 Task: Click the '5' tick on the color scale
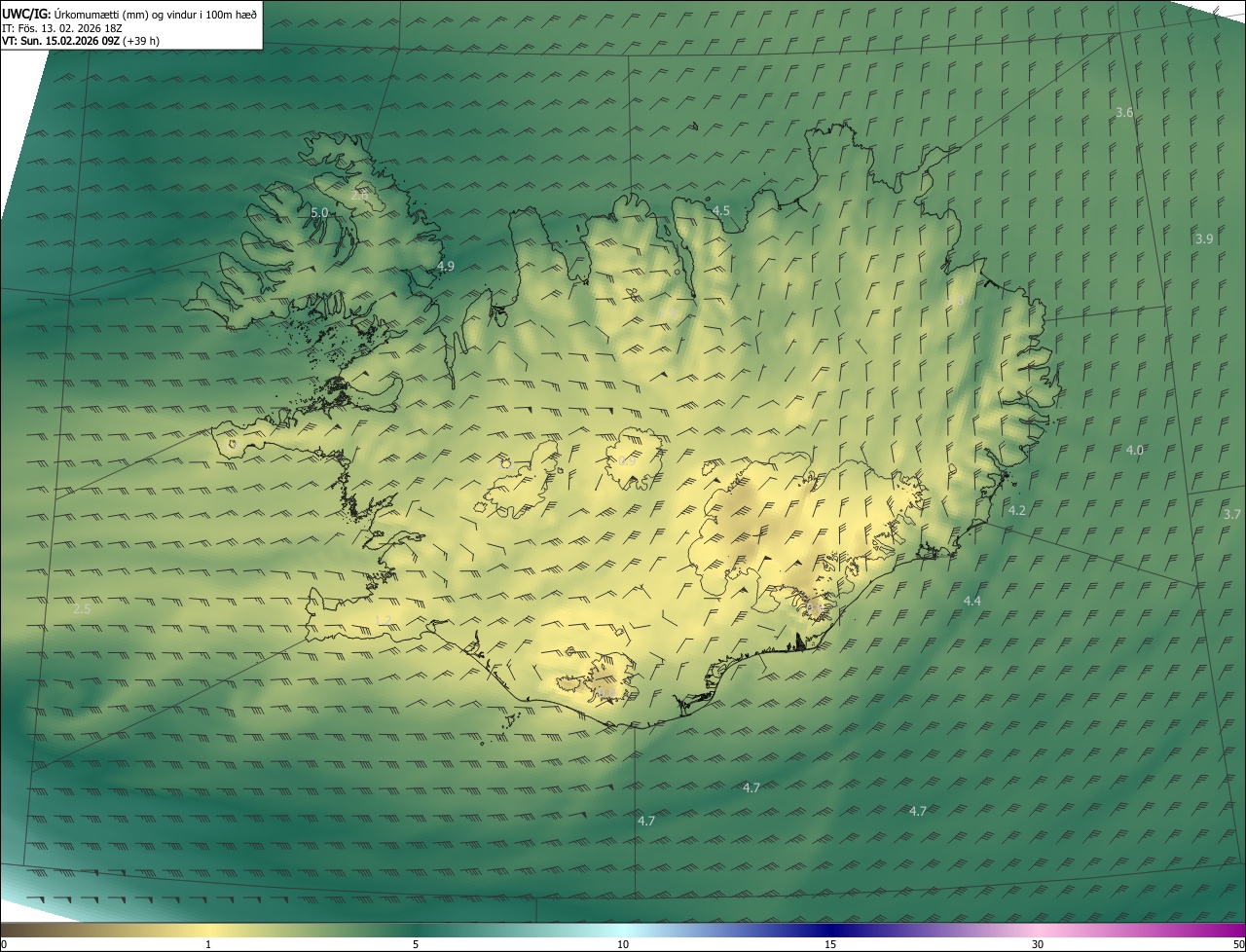[x=416, y=944]
